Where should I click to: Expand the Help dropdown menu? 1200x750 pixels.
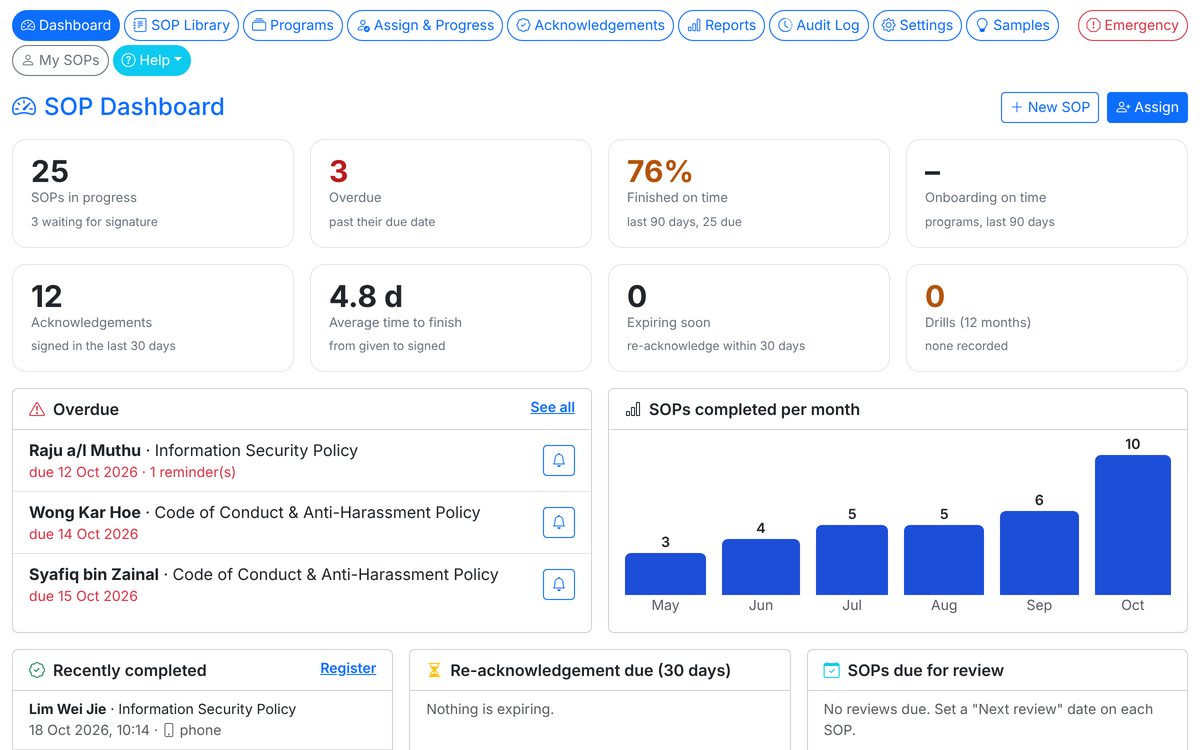[152, 60]
